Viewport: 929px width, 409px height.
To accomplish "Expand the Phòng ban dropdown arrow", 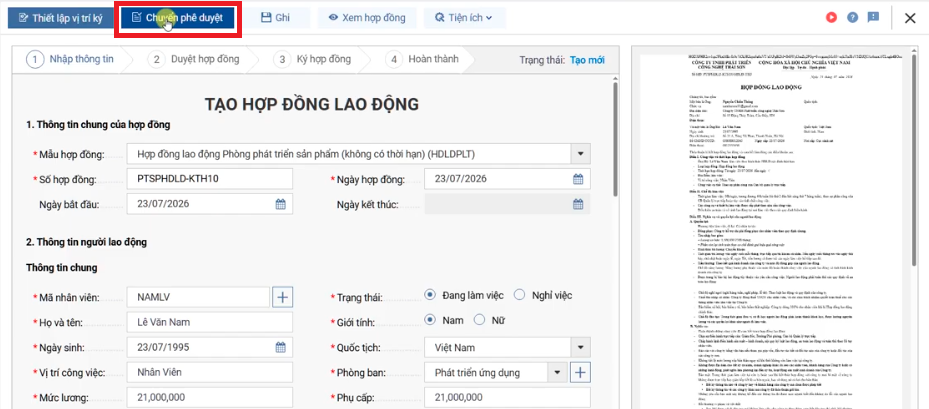I will (557, 372).
